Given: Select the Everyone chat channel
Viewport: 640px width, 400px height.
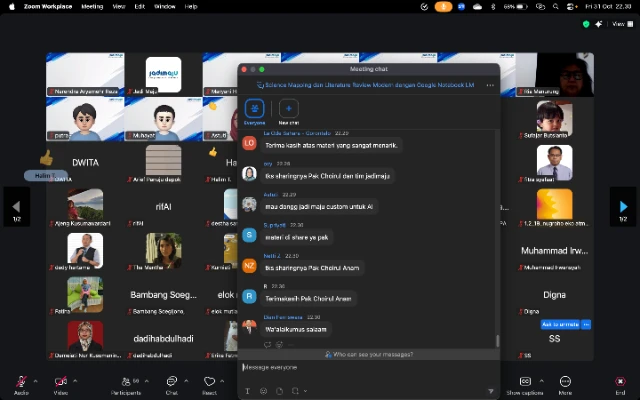Looking at the screenshot, I should 254,111.
